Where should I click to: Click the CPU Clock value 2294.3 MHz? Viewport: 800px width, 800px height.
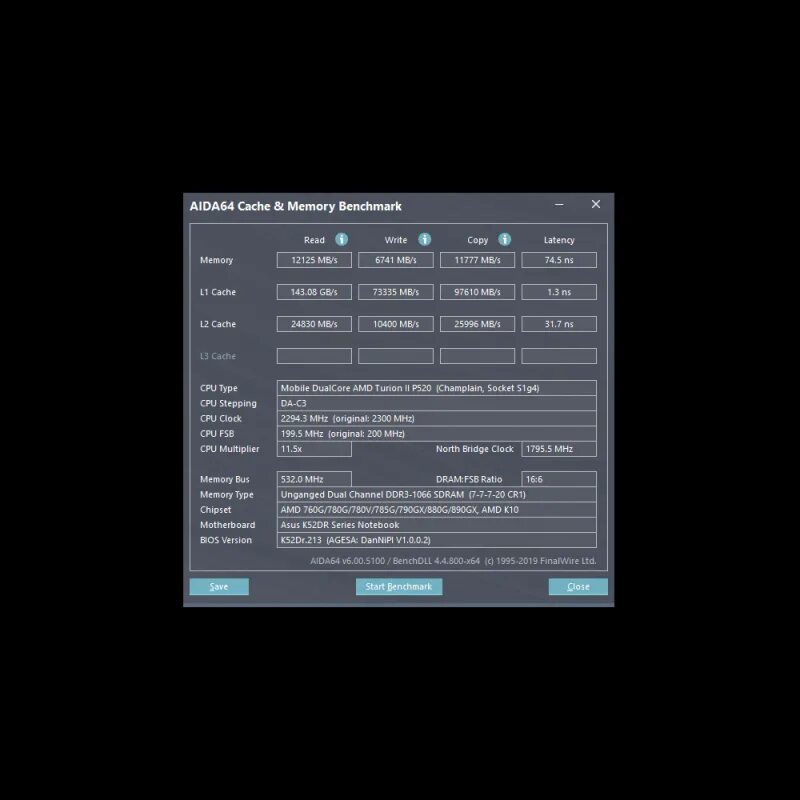(x=437, y=418)
